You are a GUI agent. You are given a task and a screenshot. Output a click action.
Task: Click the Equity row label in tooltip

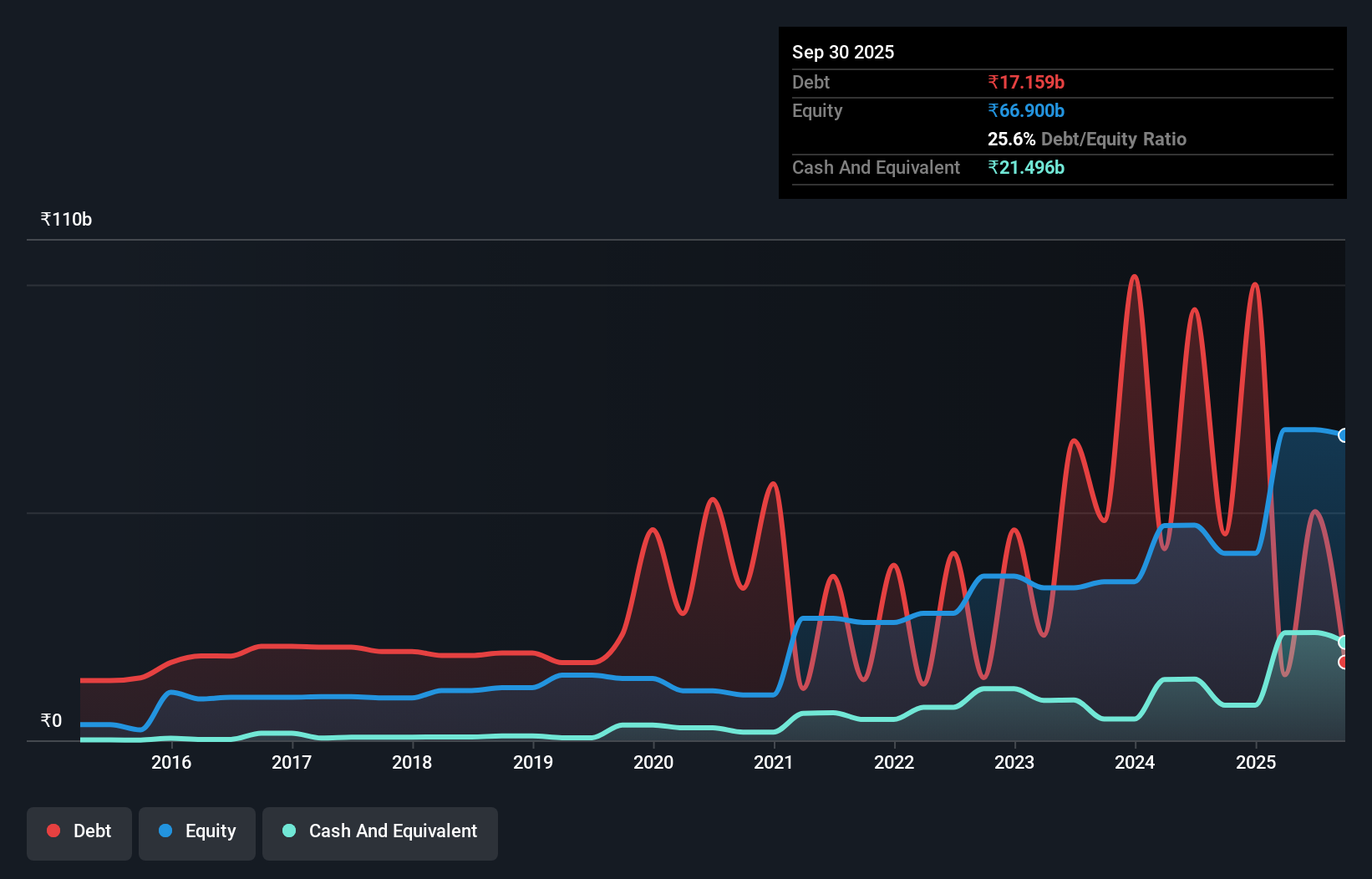pyautogui.click(x=817, y=110)
